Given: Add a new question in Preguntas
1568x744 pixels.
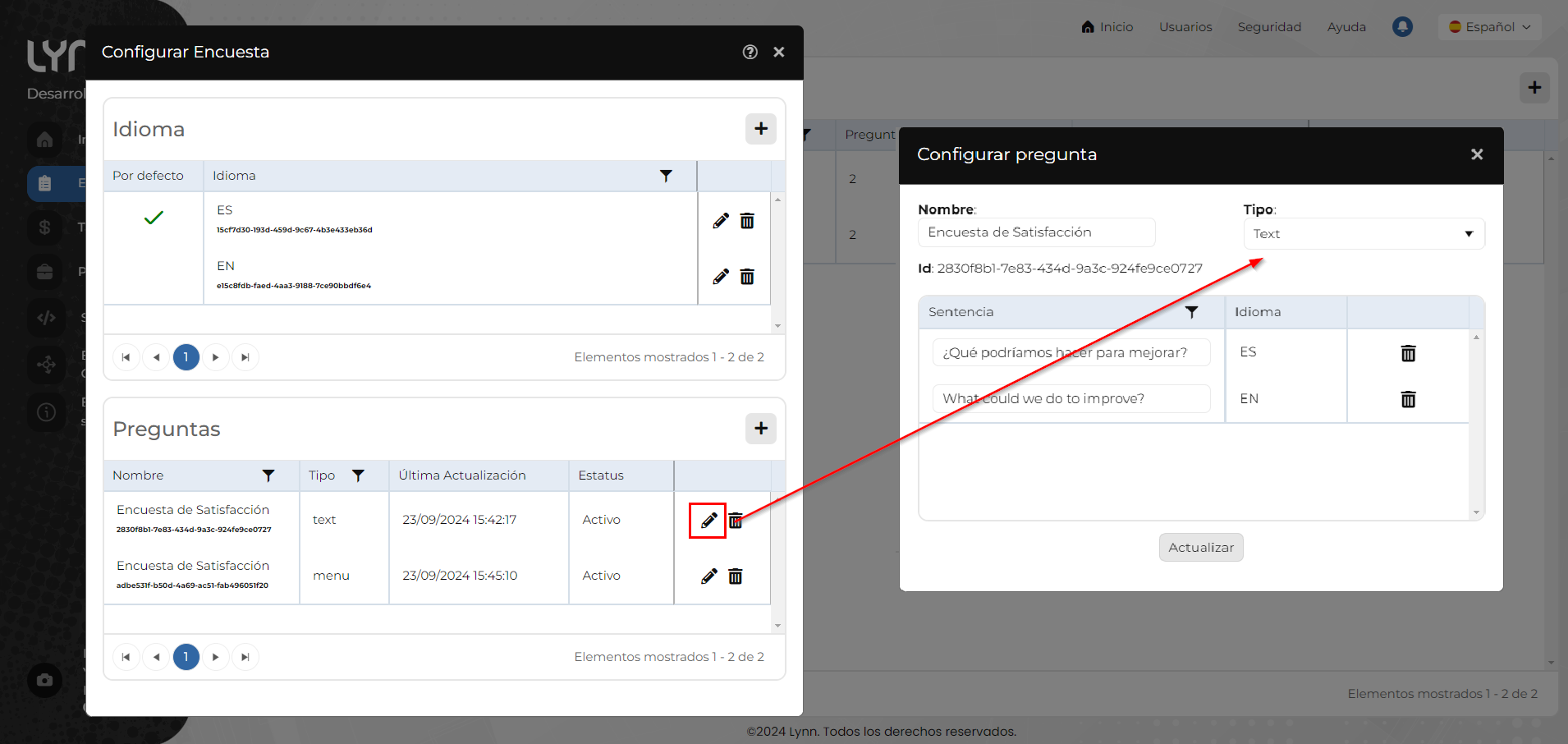Looking at the screenshot, I should 760,429.
